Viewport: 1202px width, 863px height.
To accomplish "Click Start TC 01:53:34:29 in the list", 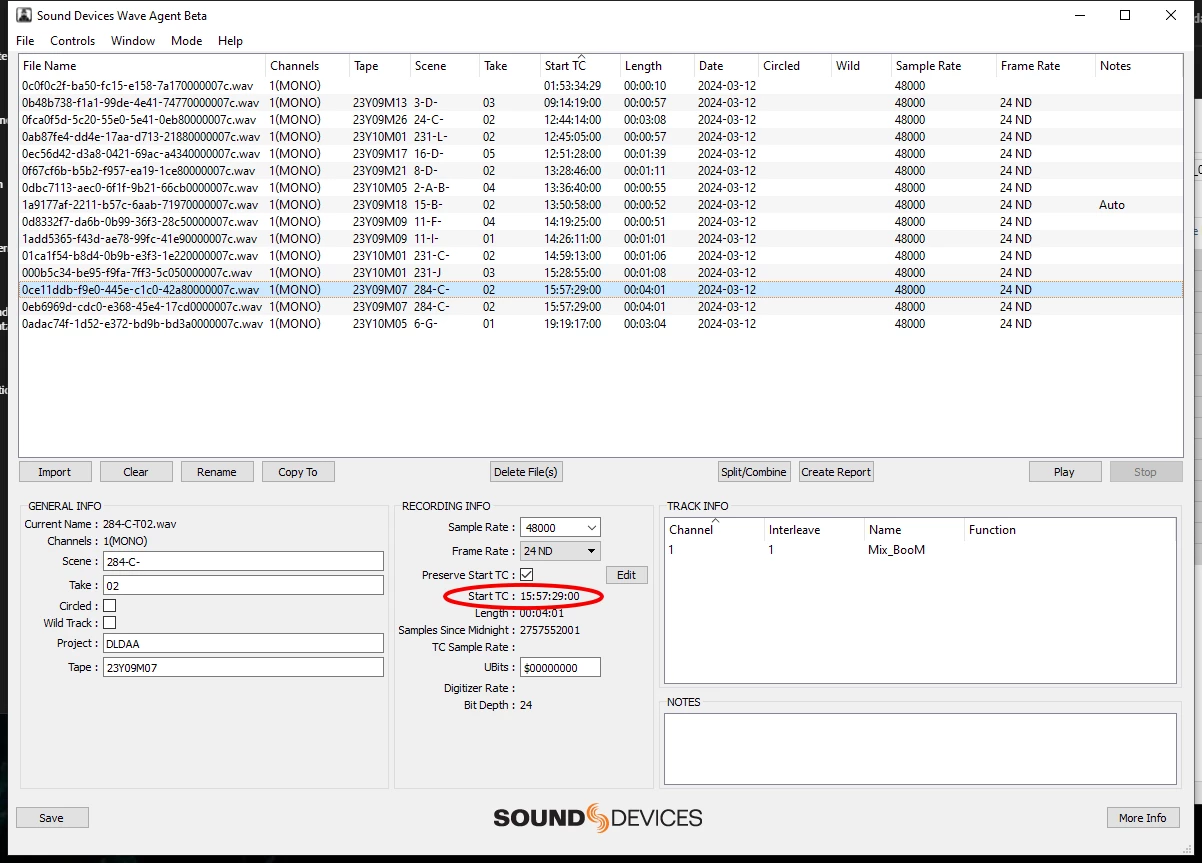I will 573,86.
